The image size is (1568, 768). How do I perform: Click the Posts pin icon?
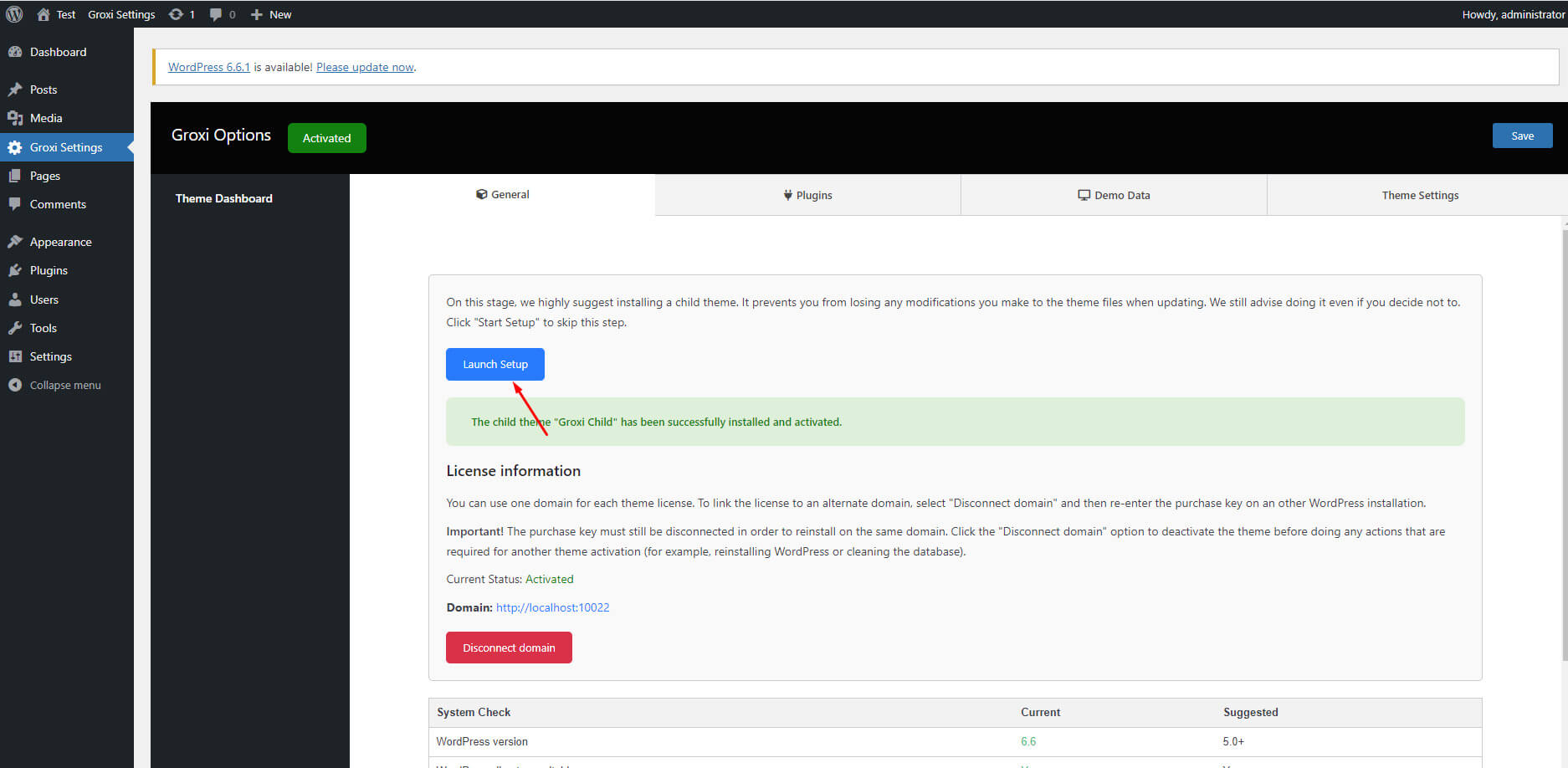click(x=15, y=90)
